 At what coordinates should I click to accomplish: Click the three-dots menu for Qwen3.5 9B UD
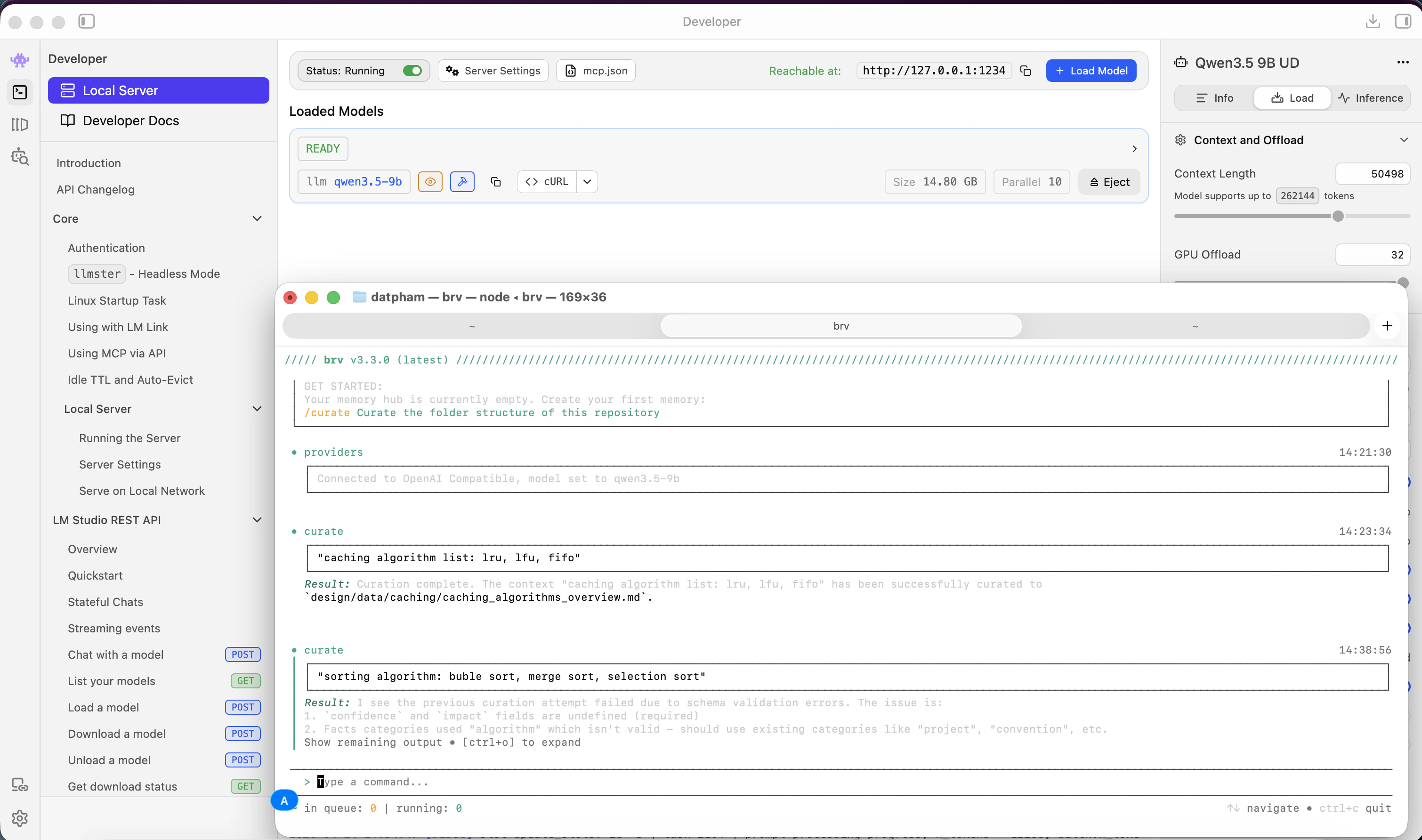[1402, 62]
